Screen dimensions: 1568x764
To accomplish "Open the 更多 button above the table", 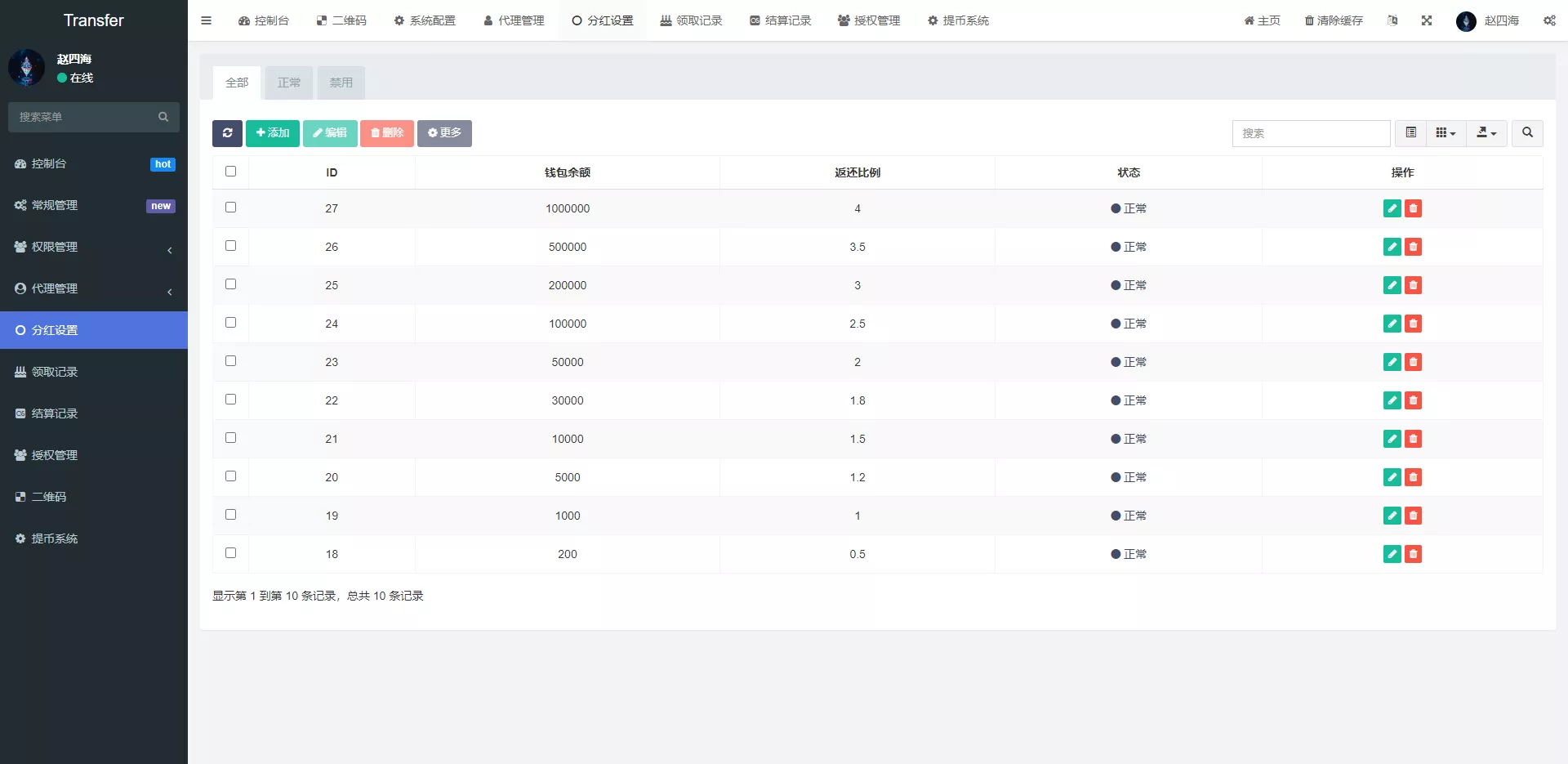I will point(444,133).
